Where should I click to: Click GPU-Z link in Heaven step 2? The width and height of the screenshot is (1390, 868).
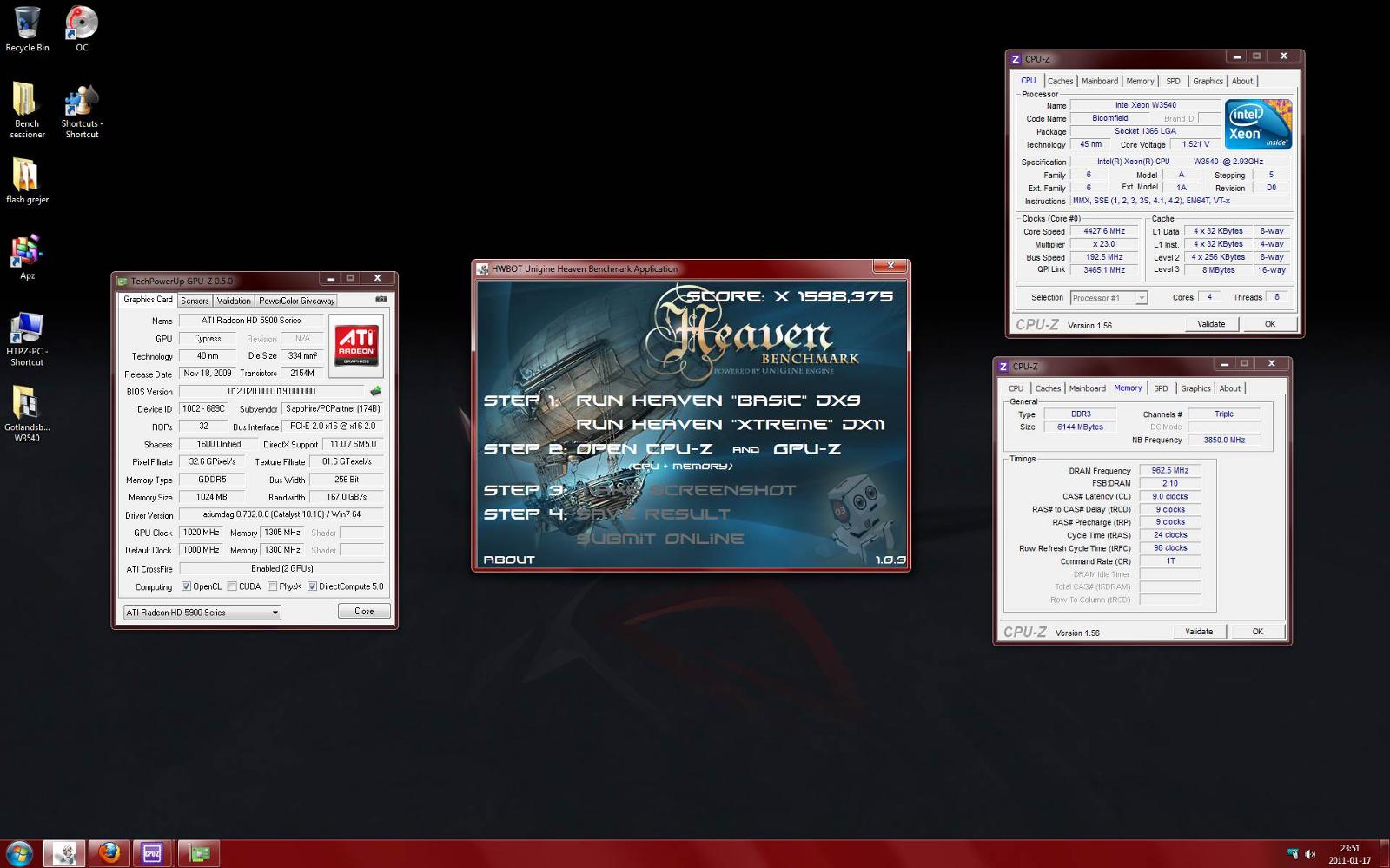(x=807, y=449)
